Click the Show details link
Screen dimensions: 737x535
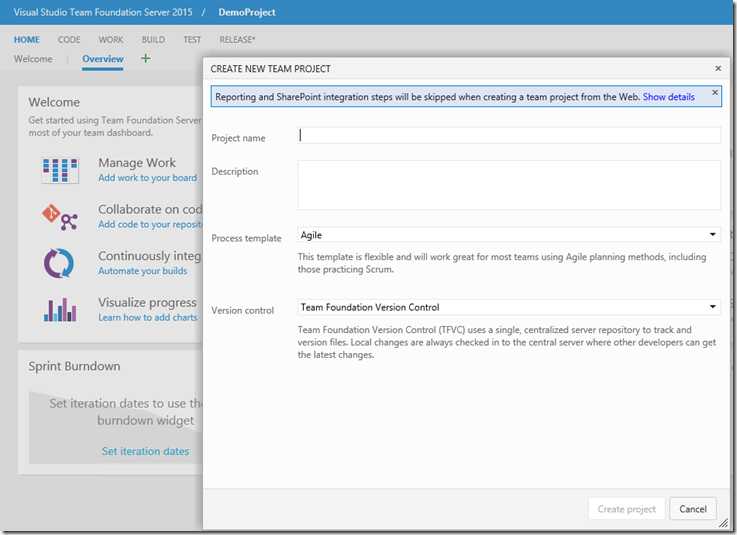668,97
